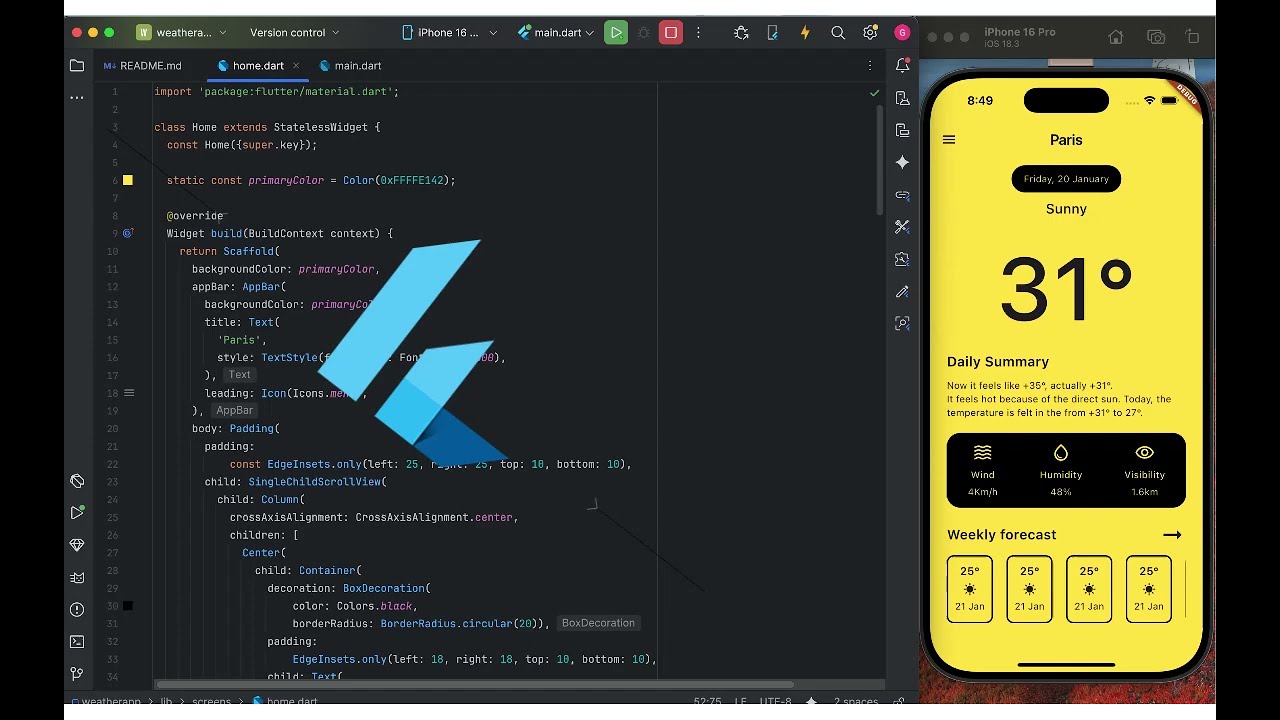This screenshot has width=1280, height=720.
Task: Open the Notifications bell
Action: pyautogui.click(x=902, y=66)
